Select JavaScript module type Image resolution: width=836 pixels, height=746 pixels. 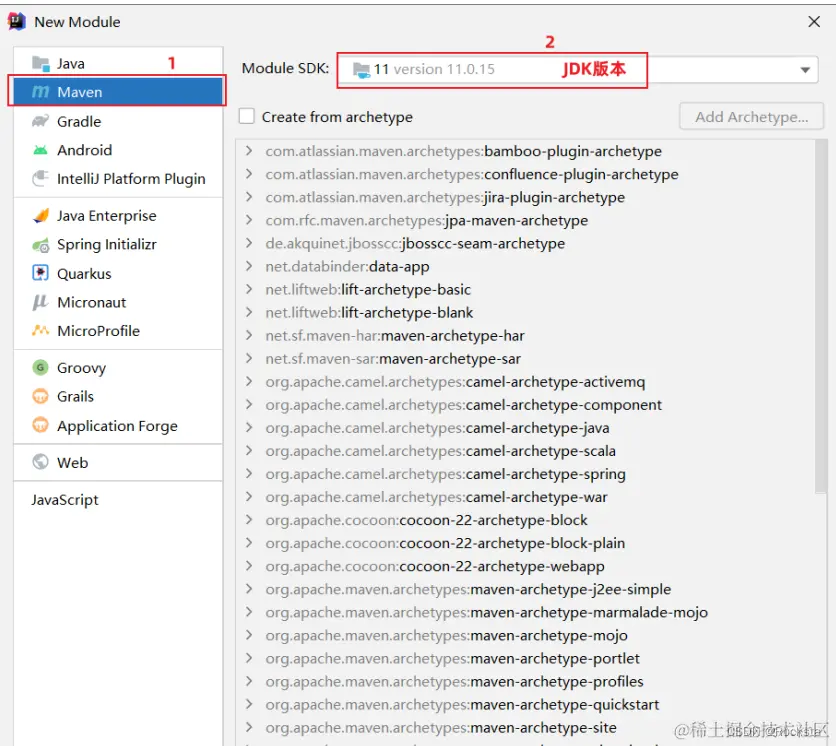(x=118, y=500)
